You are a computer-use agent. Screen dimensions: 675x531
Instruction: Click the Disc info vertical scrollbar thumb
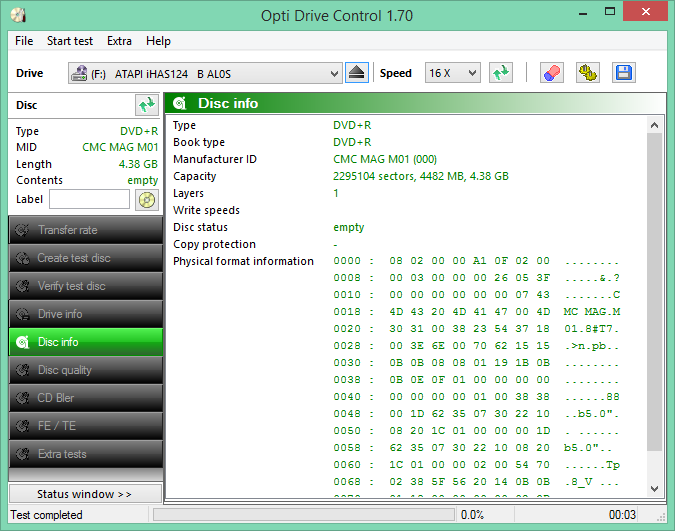[x=654, y=292]
